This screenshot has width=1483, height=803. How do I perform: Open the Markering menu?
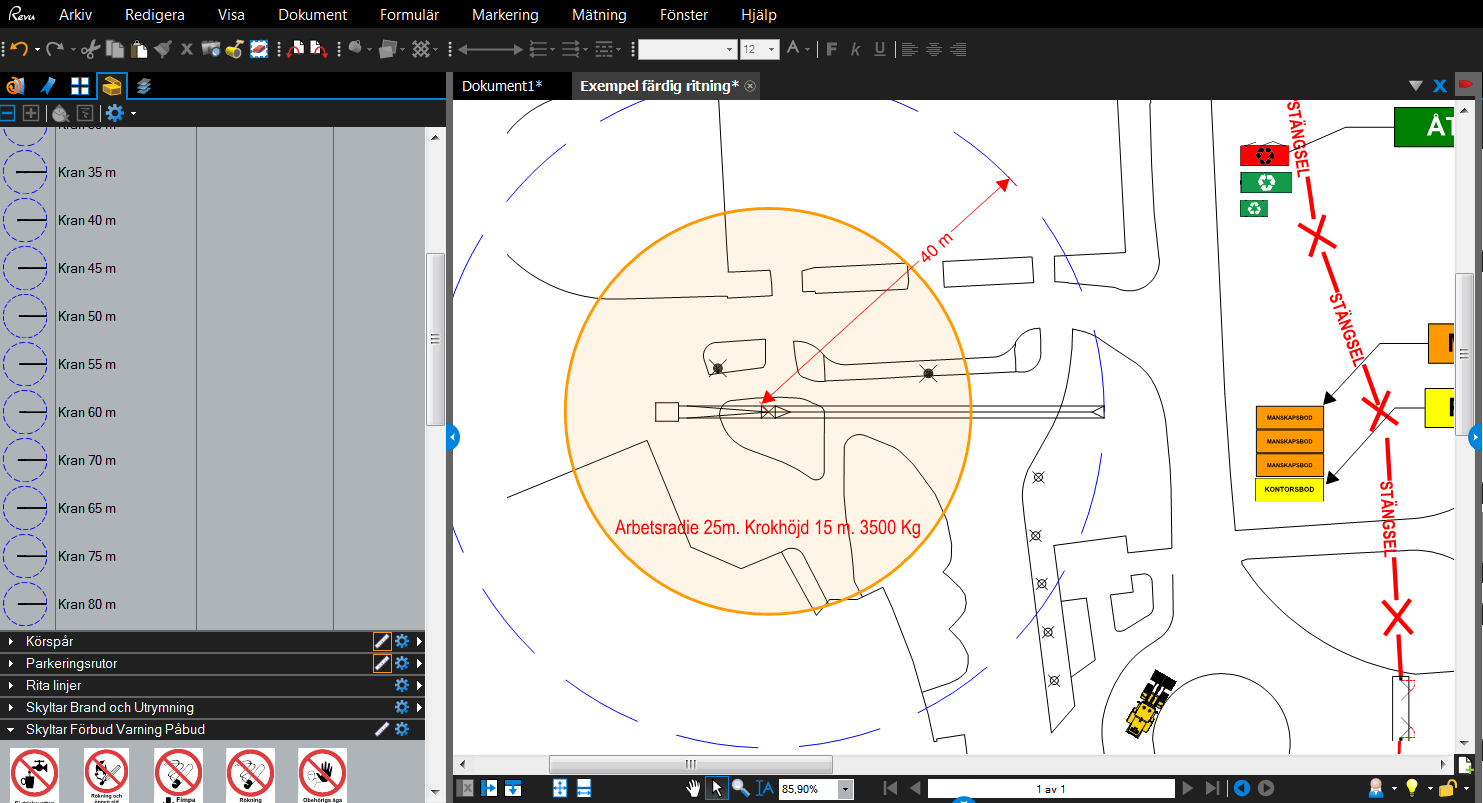click(505, 15)
